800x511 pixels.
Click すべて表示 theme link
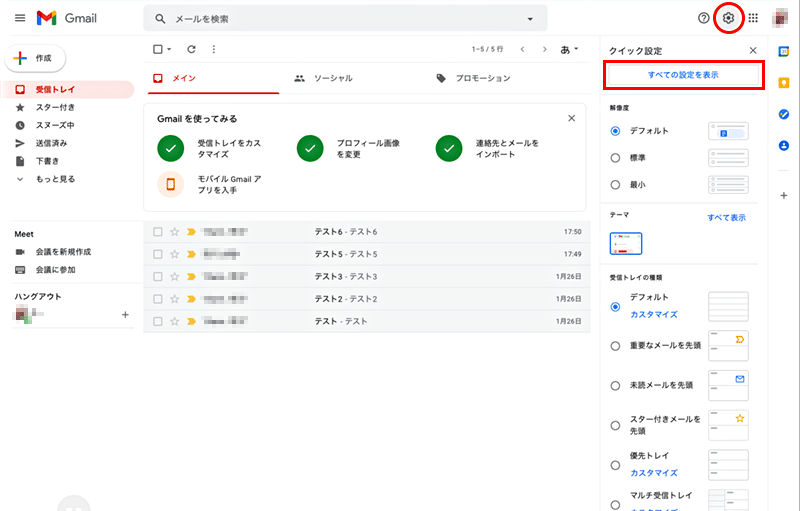(x=726, y=218)
